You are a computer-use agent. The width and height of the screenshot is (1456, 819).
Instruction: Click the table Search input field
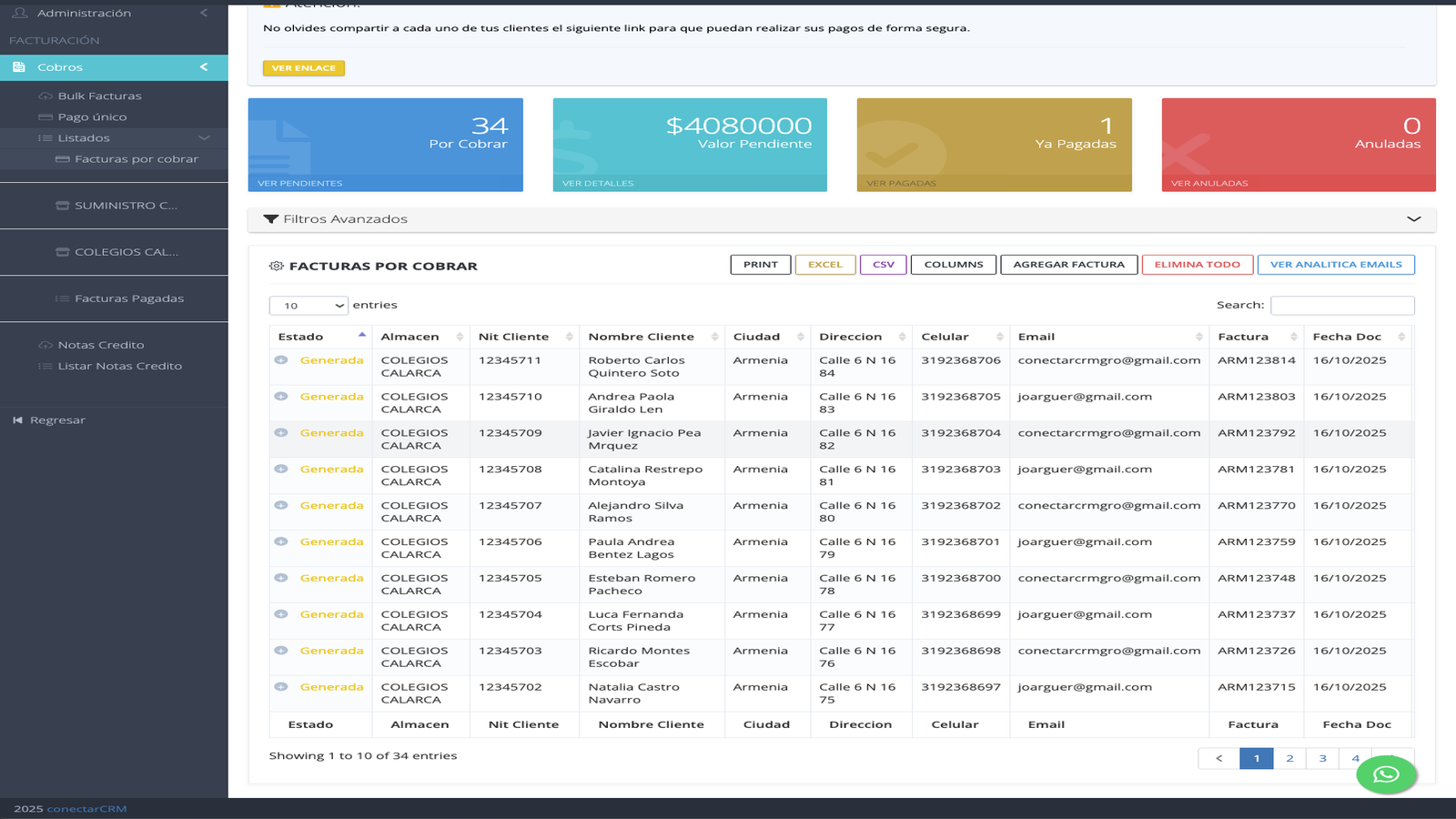tap(1341, 306)
